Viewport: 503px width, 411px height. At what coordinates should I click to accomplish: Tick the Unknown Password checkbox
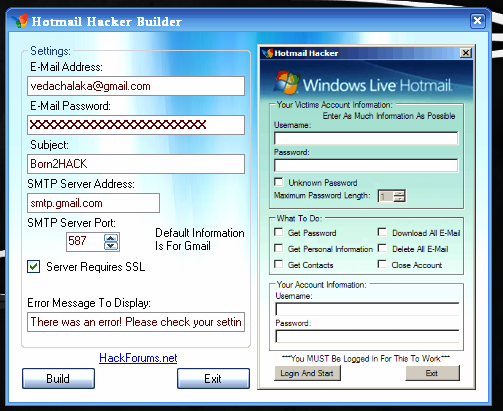click(x=279, y=182)
